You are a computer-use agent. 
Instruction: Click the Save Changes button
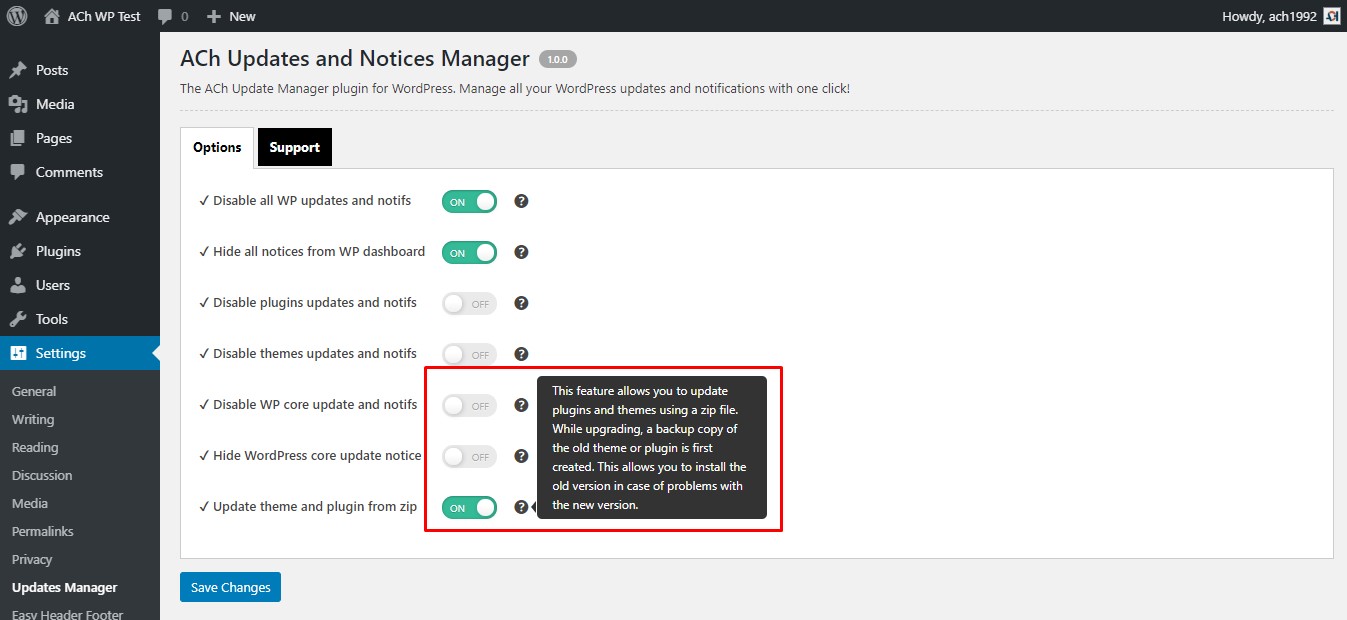(230, 587)
